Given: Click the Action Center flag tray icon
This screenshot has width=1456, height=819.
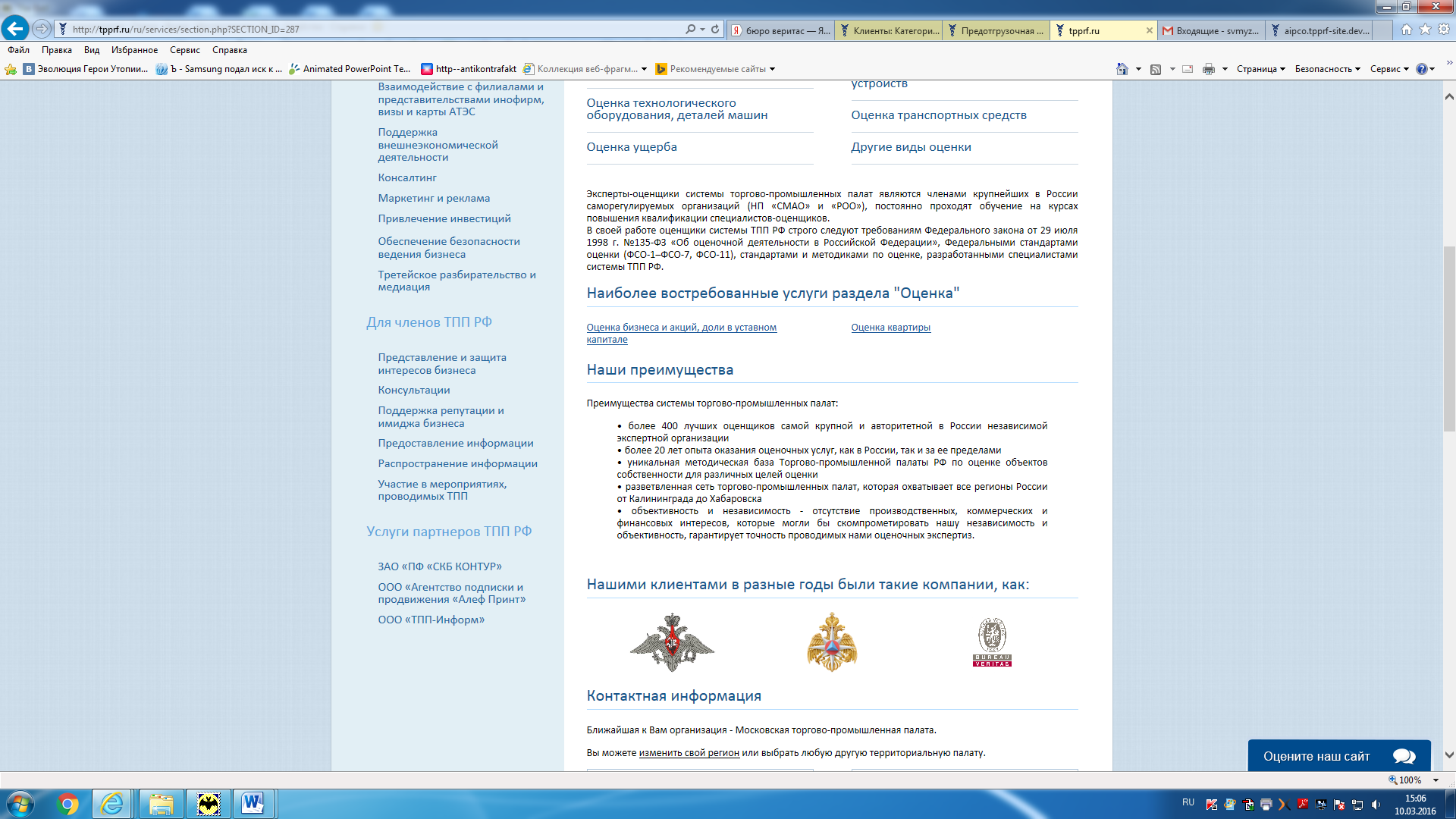Looking at the screenshot, I should [1339, 805].
